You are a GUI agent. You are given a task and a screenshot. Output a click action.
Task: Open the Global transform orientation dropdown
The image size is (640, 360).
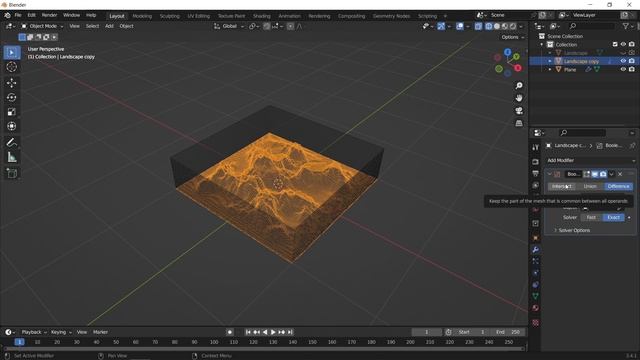click(x=229, y=26)
